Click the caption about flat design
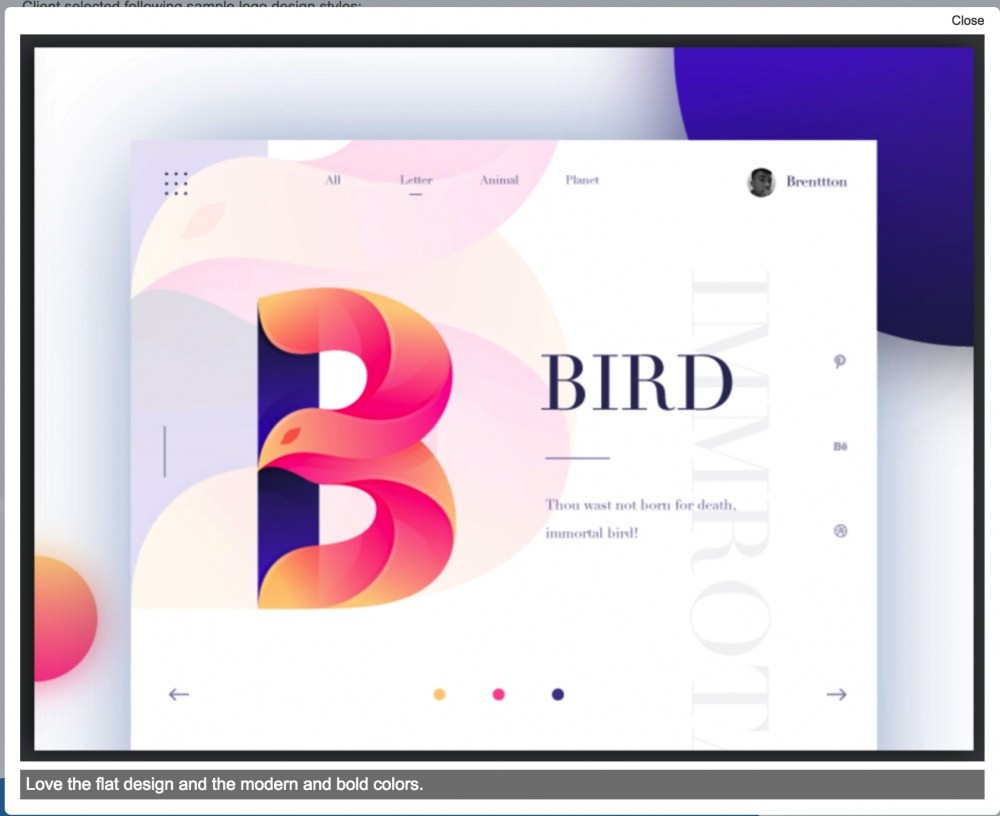 click(x=225, y=784)
